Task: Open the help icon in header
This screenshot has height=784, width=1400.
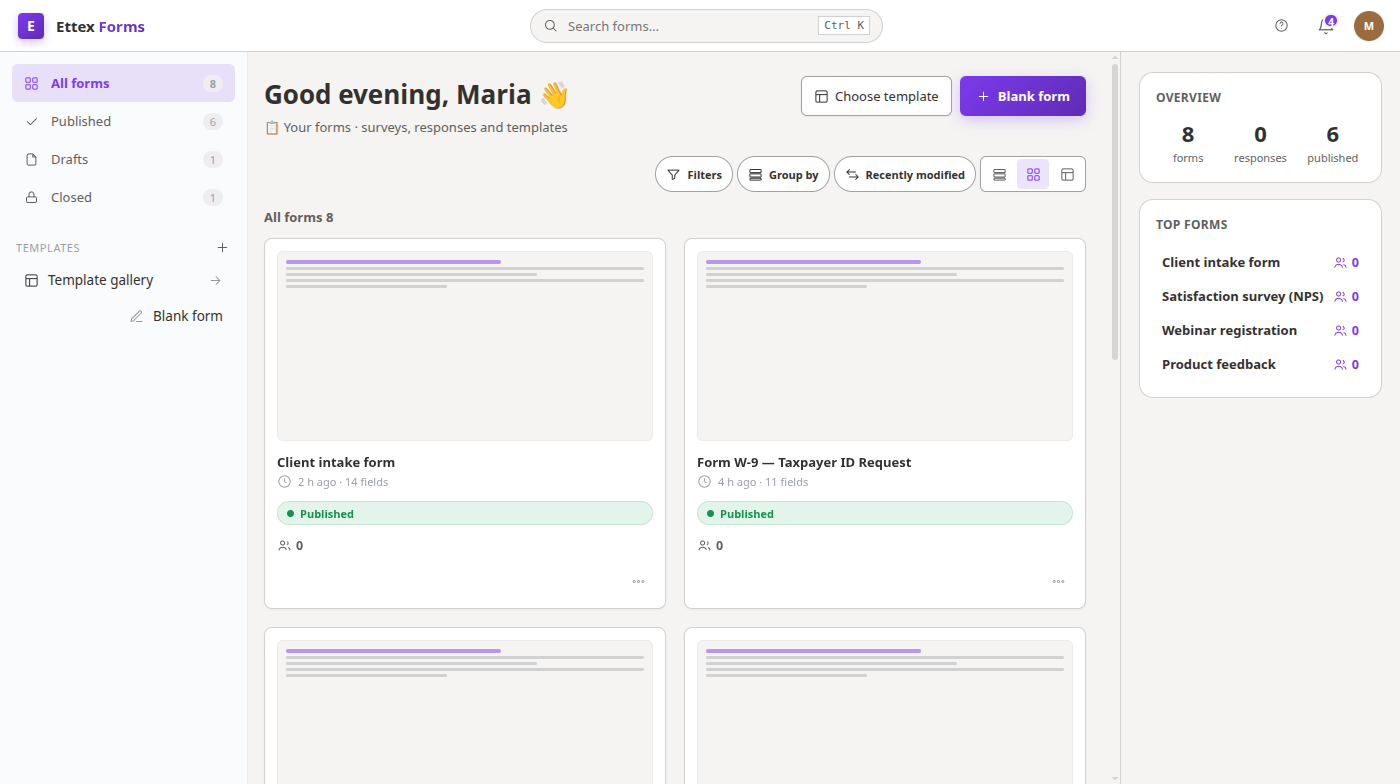Action: tap(1282, 26)
